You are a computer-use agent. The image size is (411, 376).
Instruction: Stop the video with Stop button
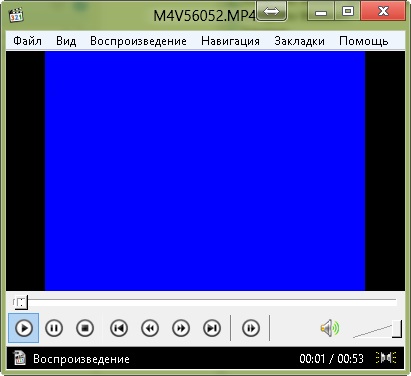click(85, 328)
